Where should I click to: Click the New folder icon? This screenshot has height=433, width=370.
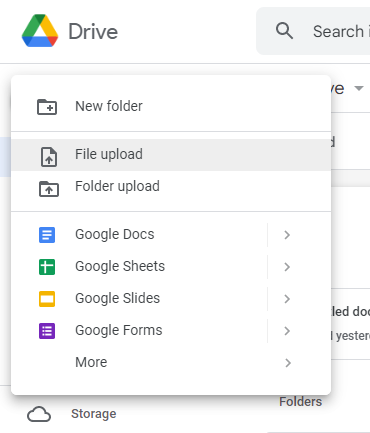[47, 107]
